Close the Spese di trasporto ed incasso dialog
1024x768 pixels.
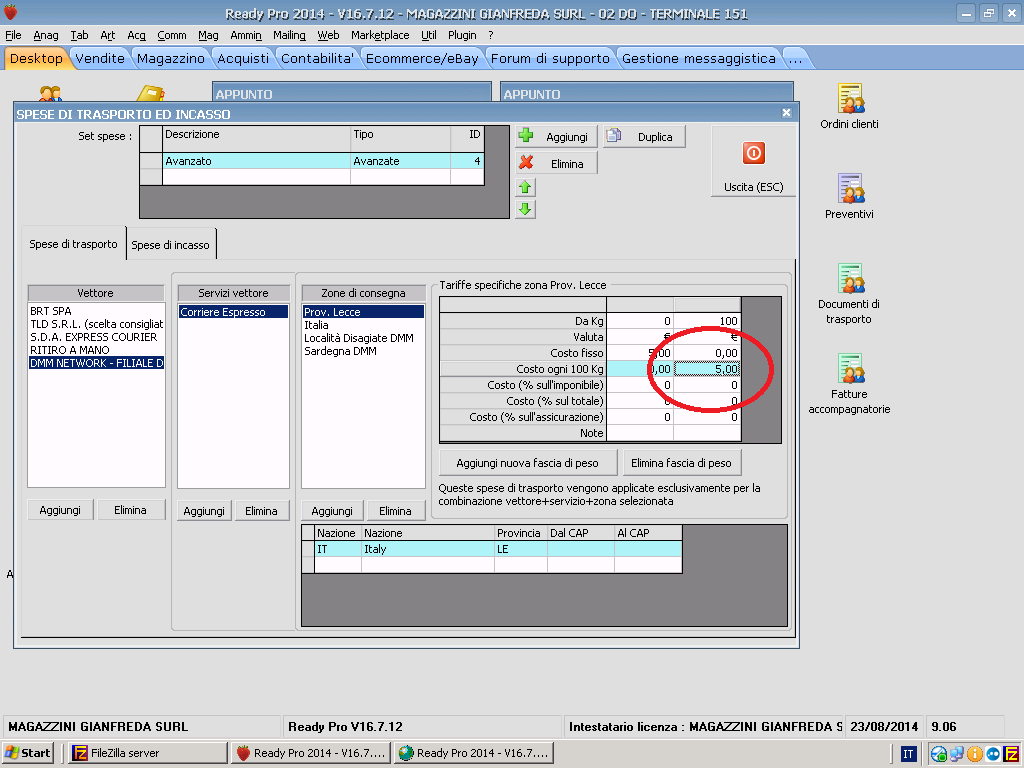[x=786, y=113]
